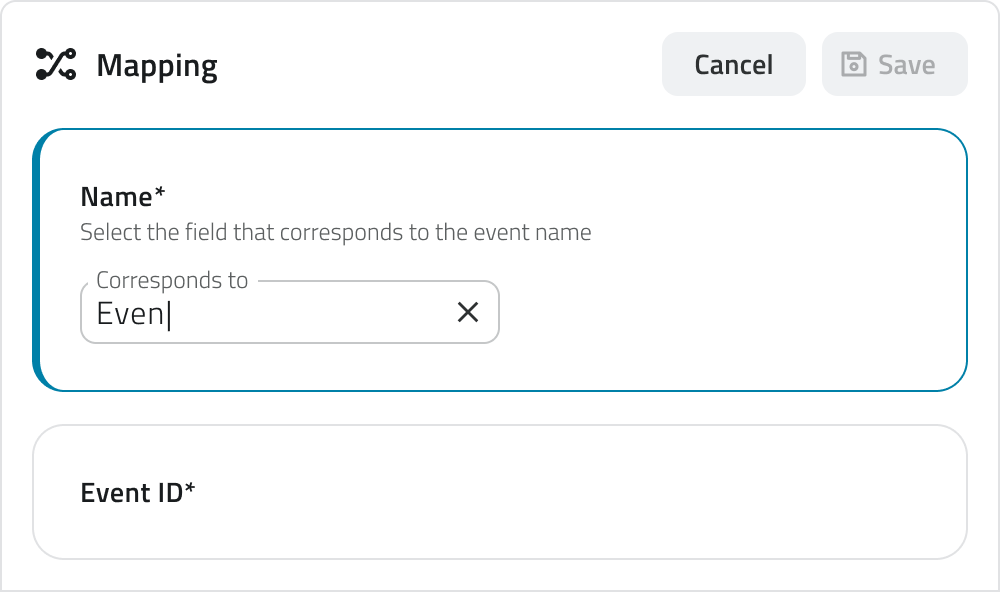Click the "Event ID*" label
Screen dimensions: 1000x592
click(x=133, y=493)
